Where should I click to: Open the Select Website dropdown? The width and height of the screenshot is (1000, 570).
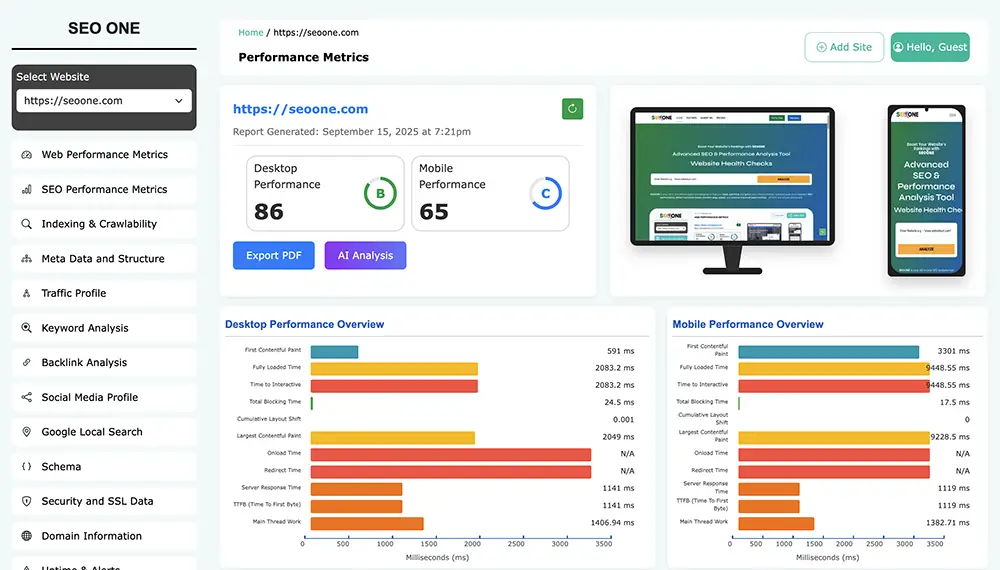click(x=105, y=101)
